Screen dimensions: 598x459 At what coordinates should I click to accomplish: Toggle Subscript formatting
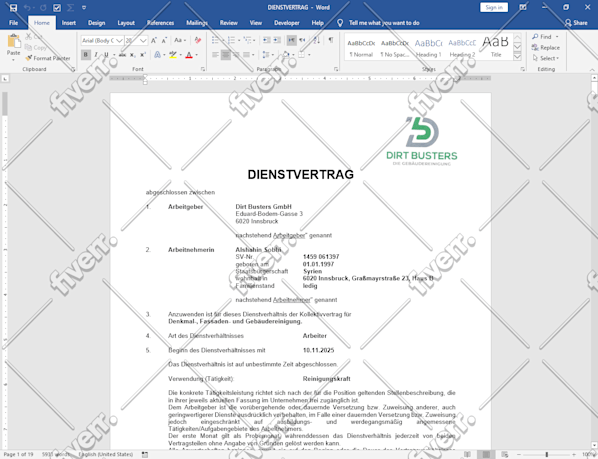pos(132,55)
